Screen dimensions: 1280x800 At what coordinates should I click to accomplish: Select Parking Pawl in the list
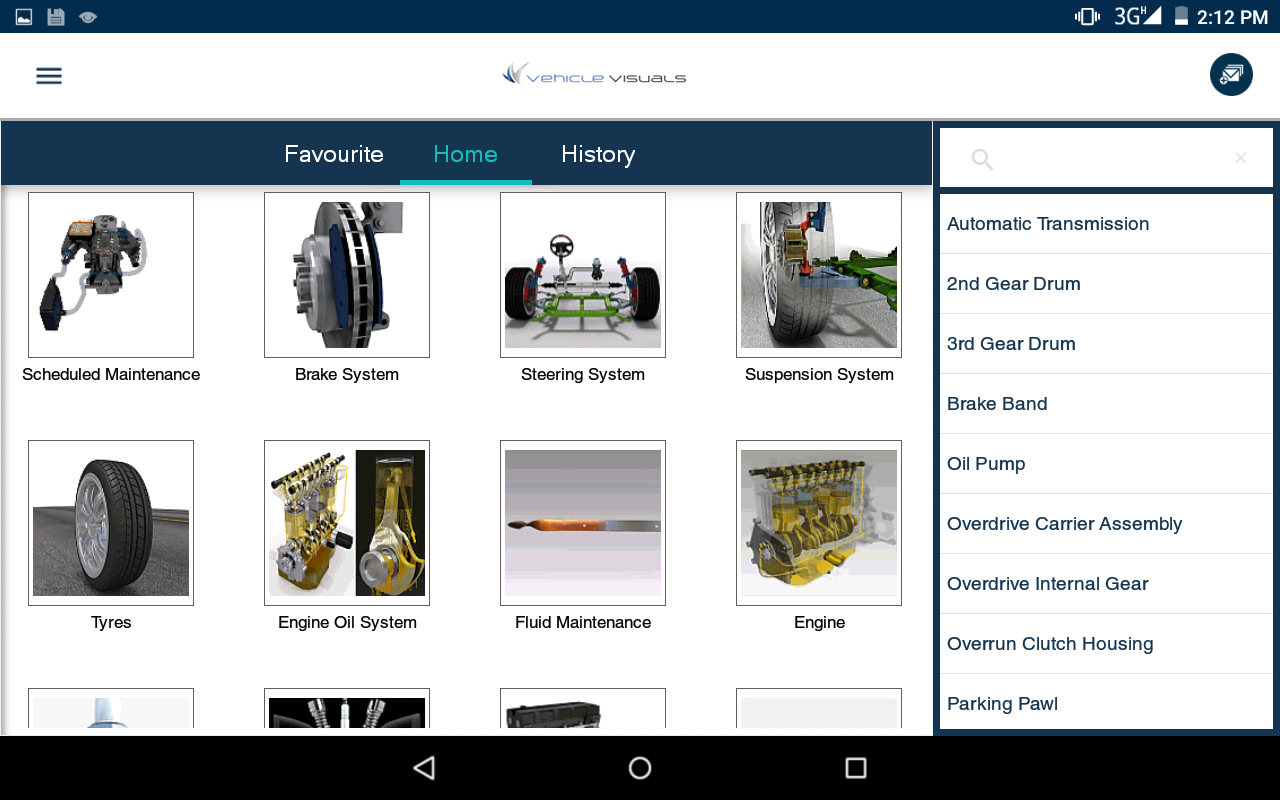click(1106, 702)
